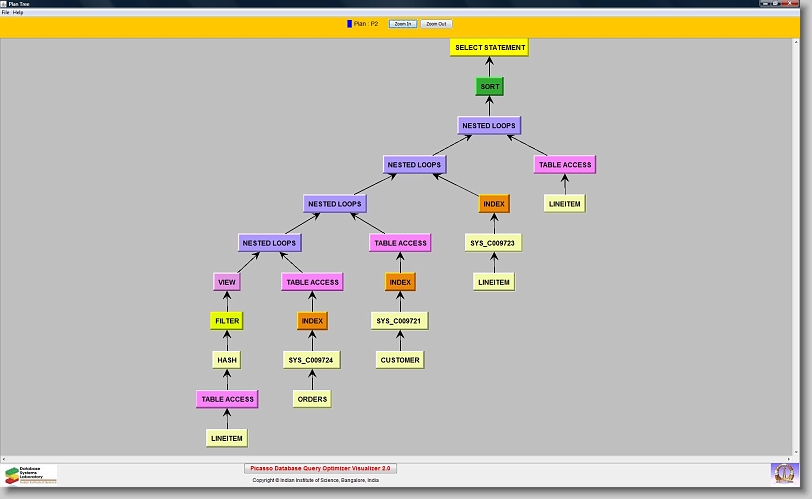The height and width of the screenshot is (499, 812).
Task: Select the yellow FILTER node
Action: click(227, 321)
